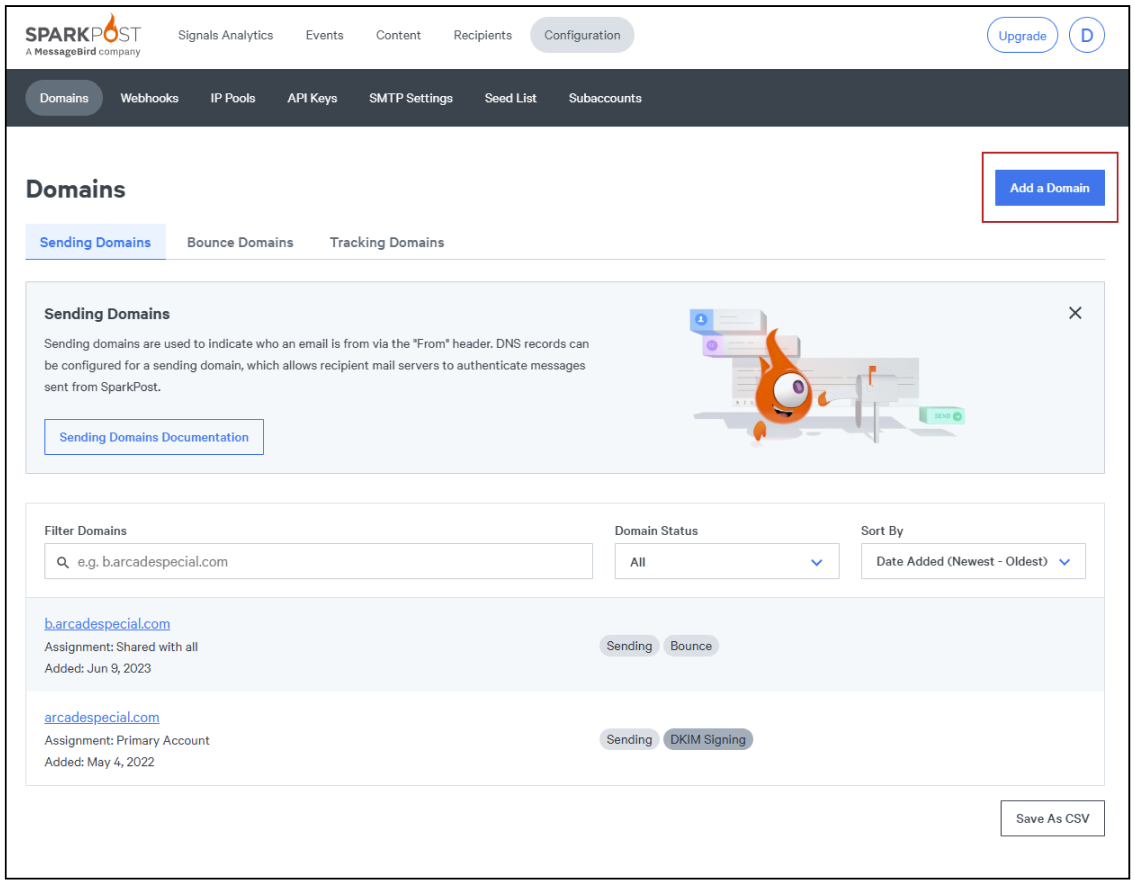Click the search magnifier in Filter Domains
Image resolution: width=1135 pixels, height=885 pixels.
coord(63,562)
